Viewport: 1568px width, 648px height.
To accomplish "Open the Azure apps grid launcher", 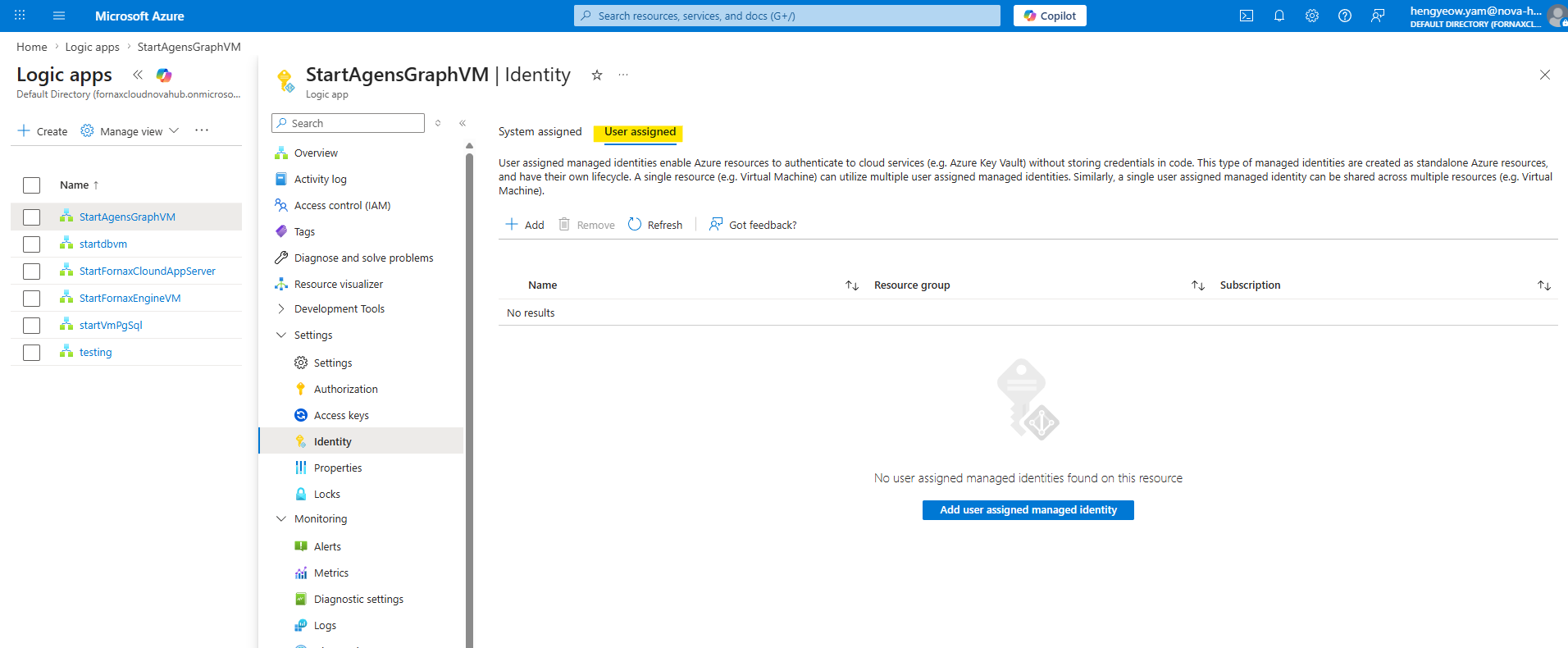I will pos(20,16).
